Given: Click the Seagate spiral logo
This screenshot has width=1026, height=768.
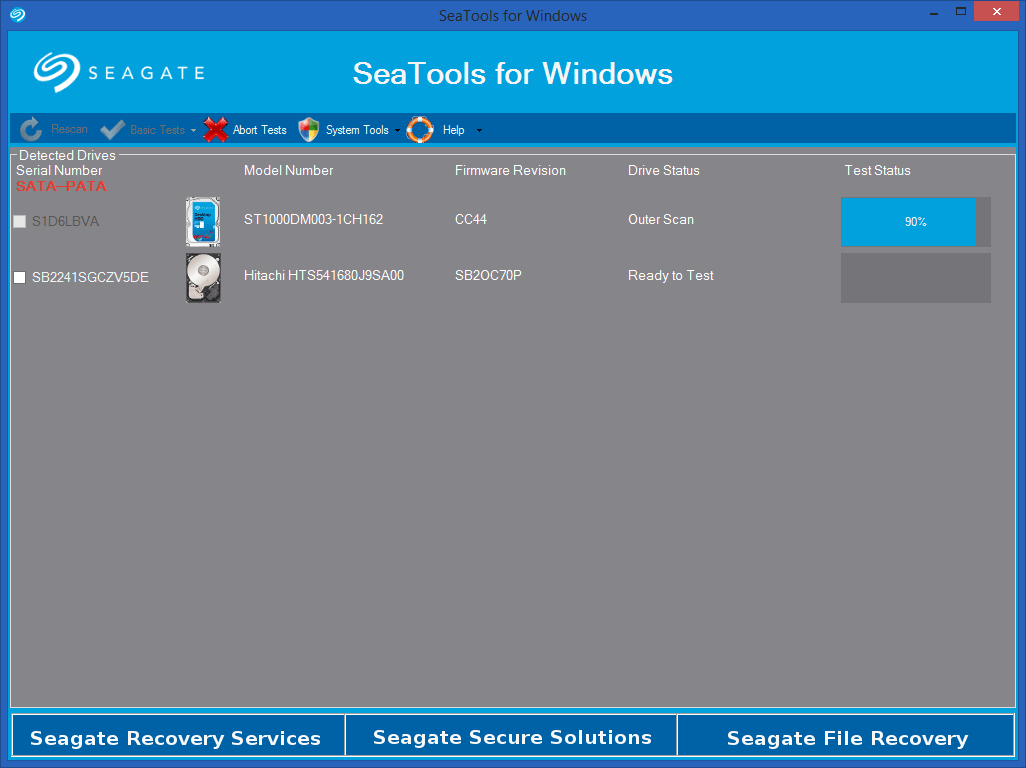Looking at the screenshot, I should 59,71.
